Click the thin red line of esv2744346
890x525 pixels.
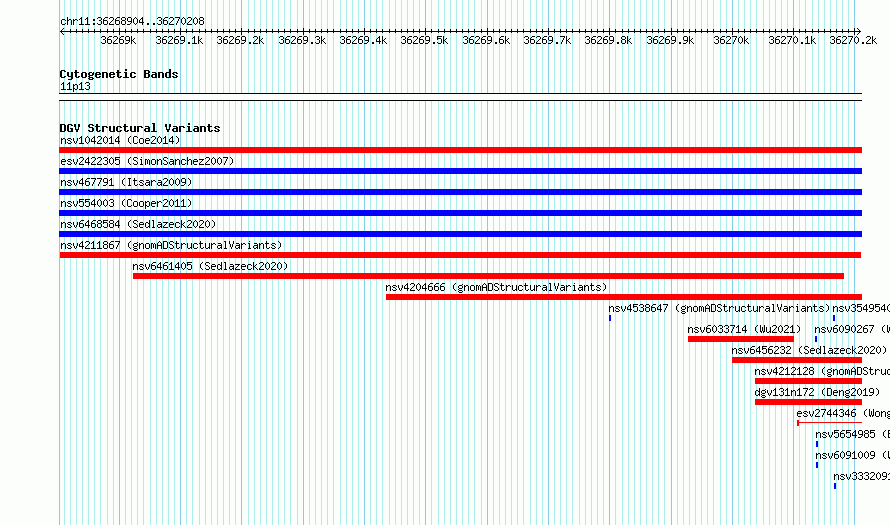pos(829,423)
